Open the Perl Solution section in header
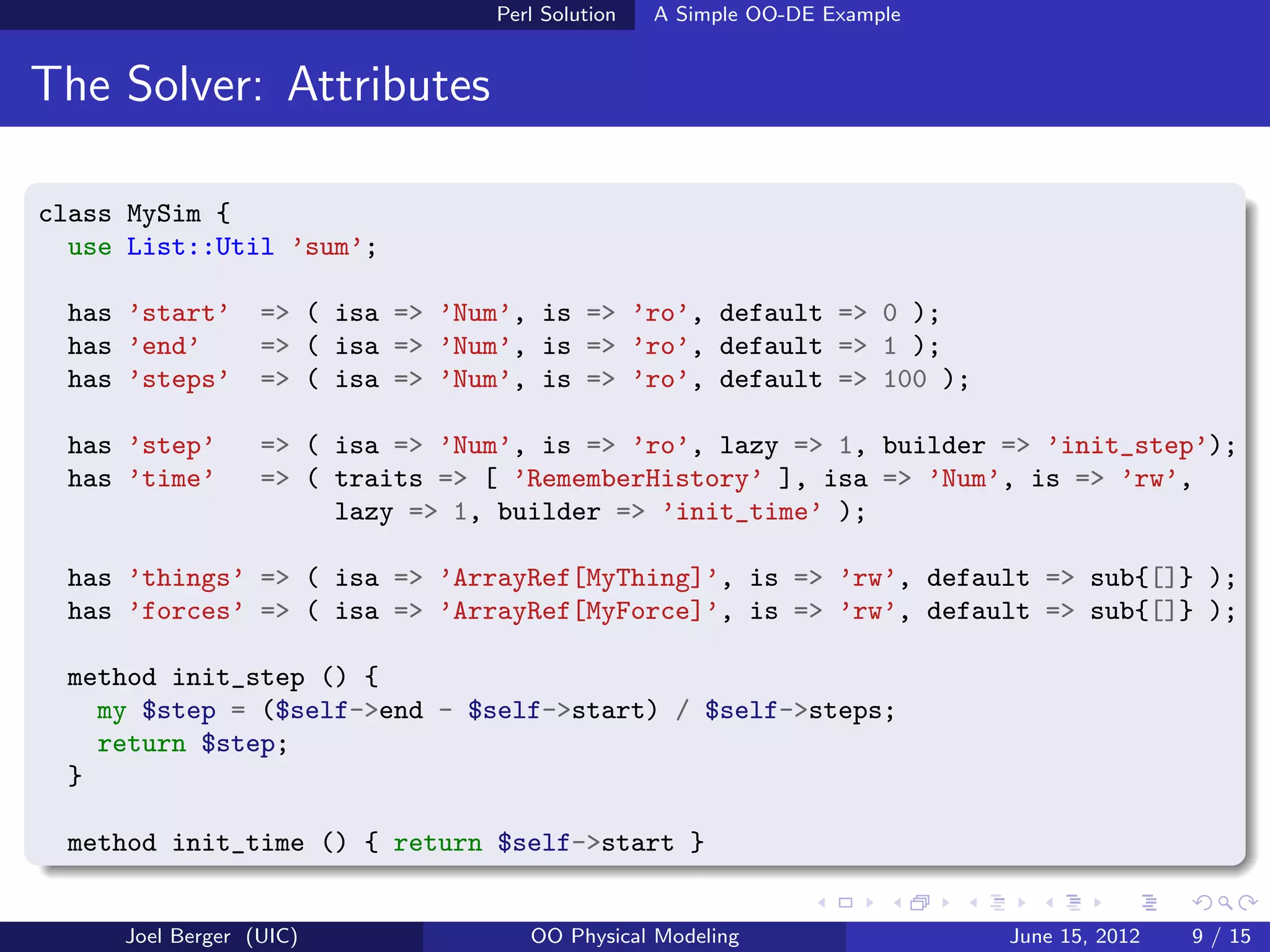Viewport: 1270px width, 952px height. (556, 14)
